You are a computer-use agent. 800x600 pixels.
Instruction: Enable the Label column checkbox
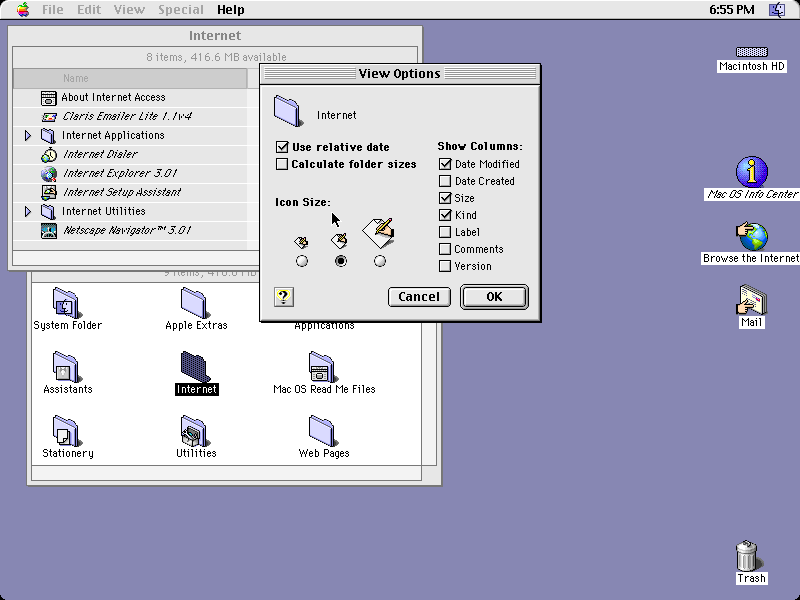pos(445,232)
